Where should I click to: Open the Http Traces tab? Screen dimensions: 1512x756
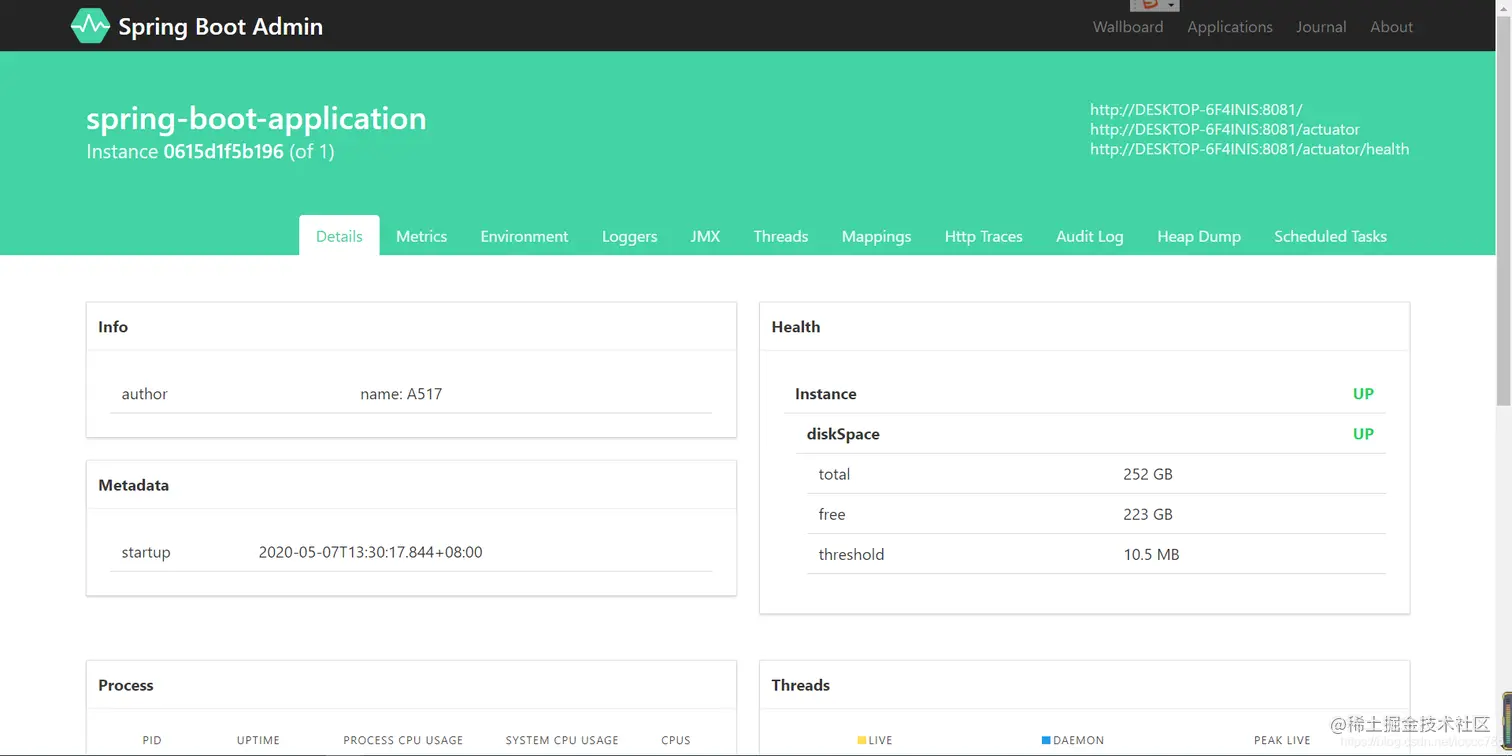click(x=983, y=236)
